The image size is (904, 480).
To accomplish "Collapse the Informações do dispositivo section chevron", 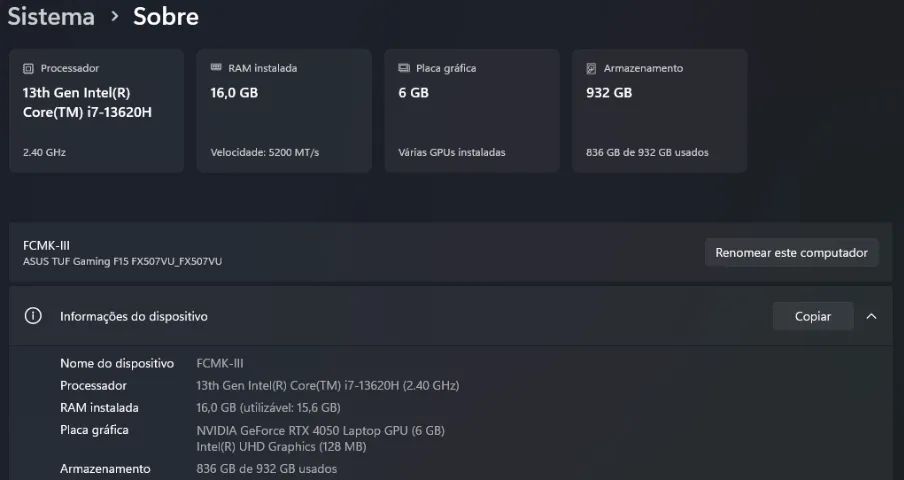I will 872,316.
